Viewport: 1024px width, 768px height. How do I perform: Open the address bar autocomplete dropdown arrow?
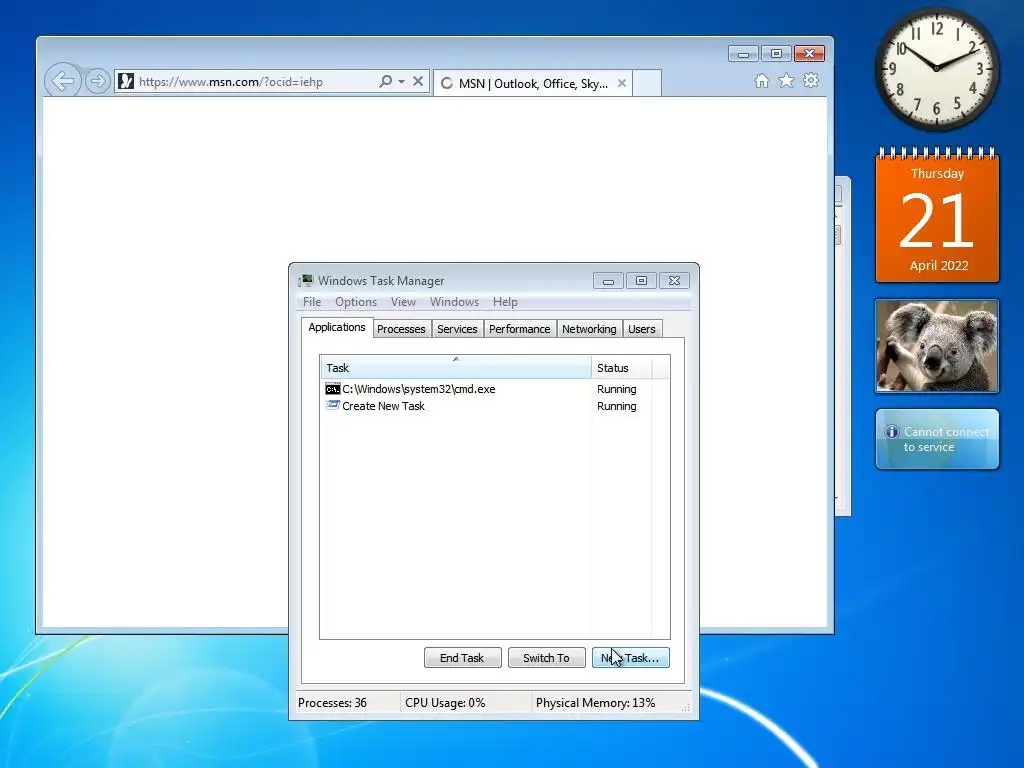tap(401, 82)
